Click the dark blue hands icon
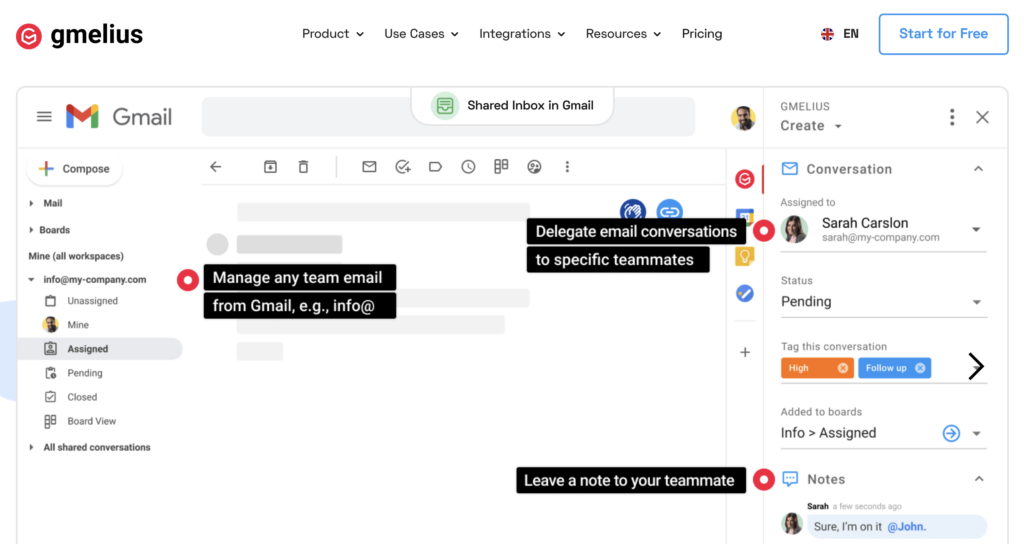 (x=633, y=209)
